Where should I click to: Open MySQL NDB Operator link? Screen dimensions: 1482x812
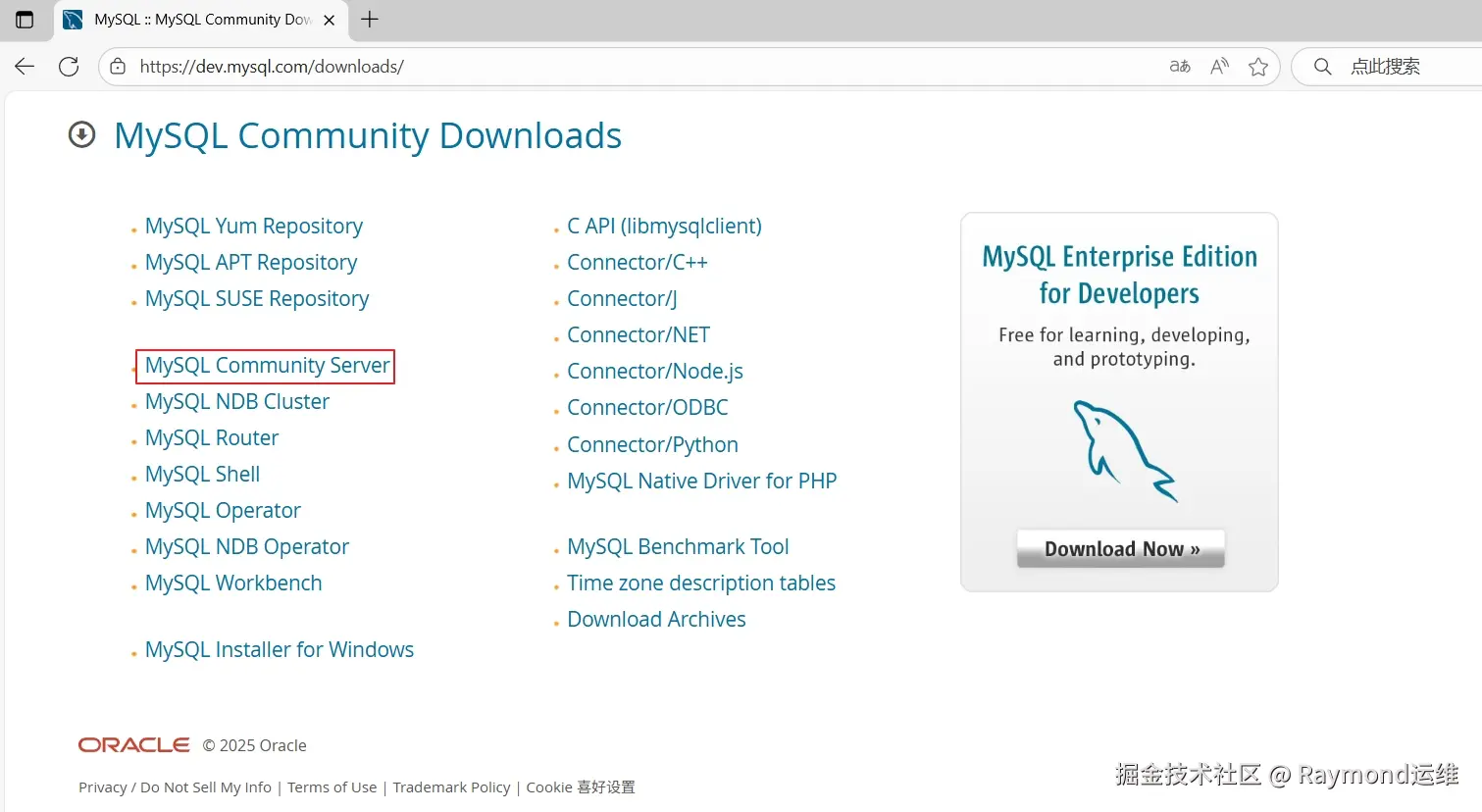[247, 546]
